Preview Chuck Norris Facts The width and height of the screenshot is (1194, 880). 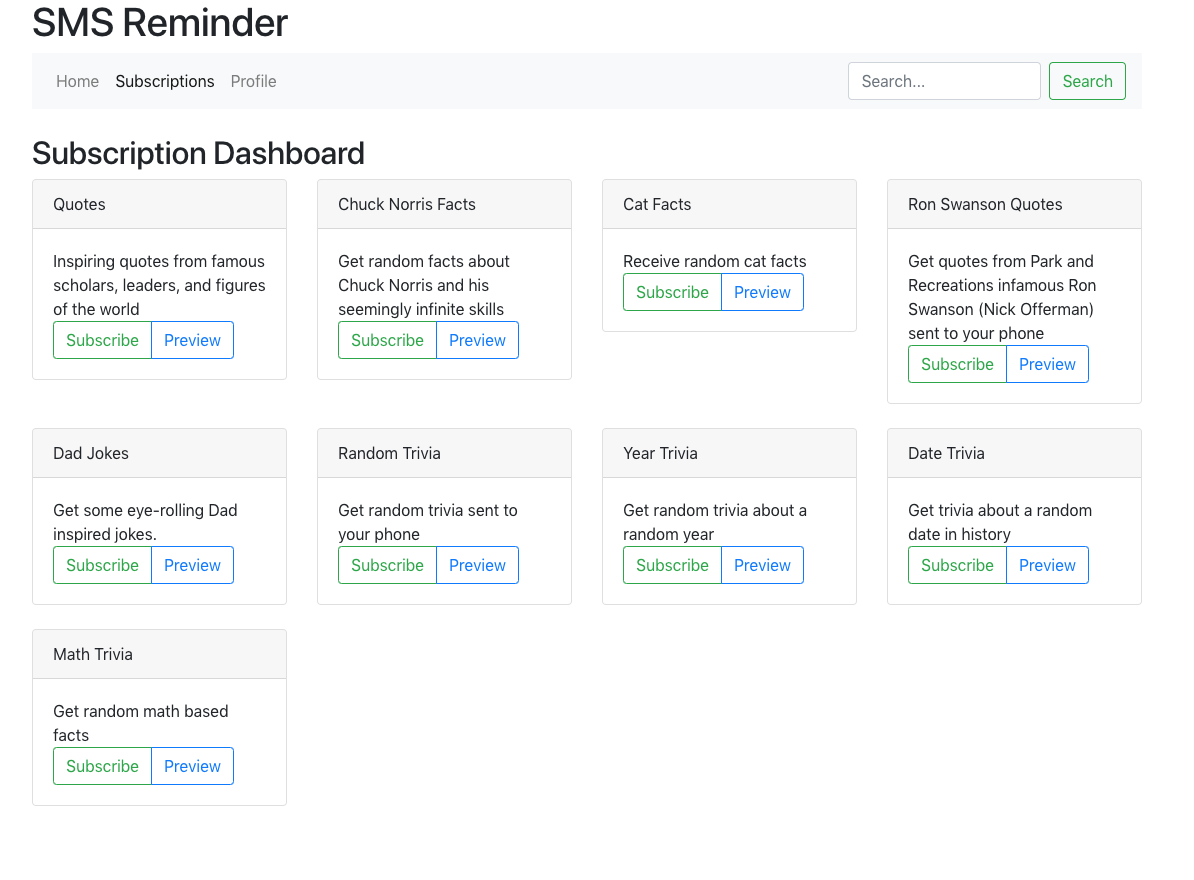477,340
